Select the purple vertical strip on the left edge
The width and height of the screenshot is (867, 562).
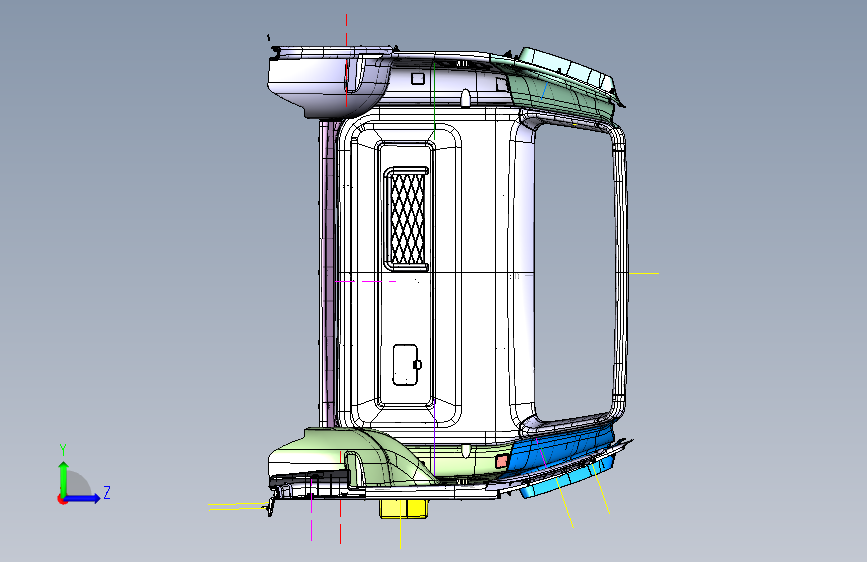pos(331,274)
